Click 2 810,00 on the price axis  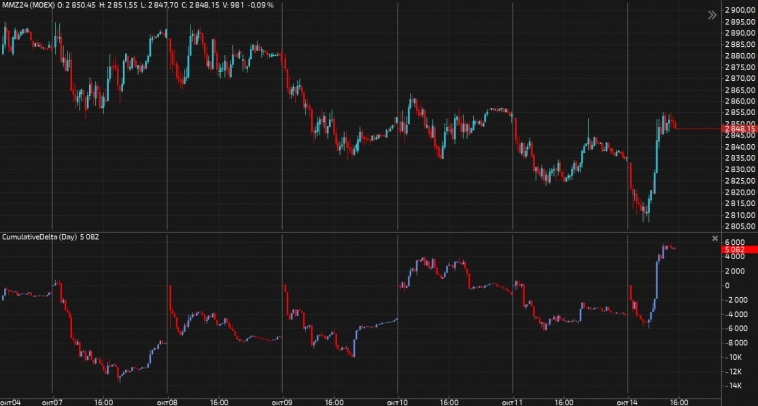[739, 215]
